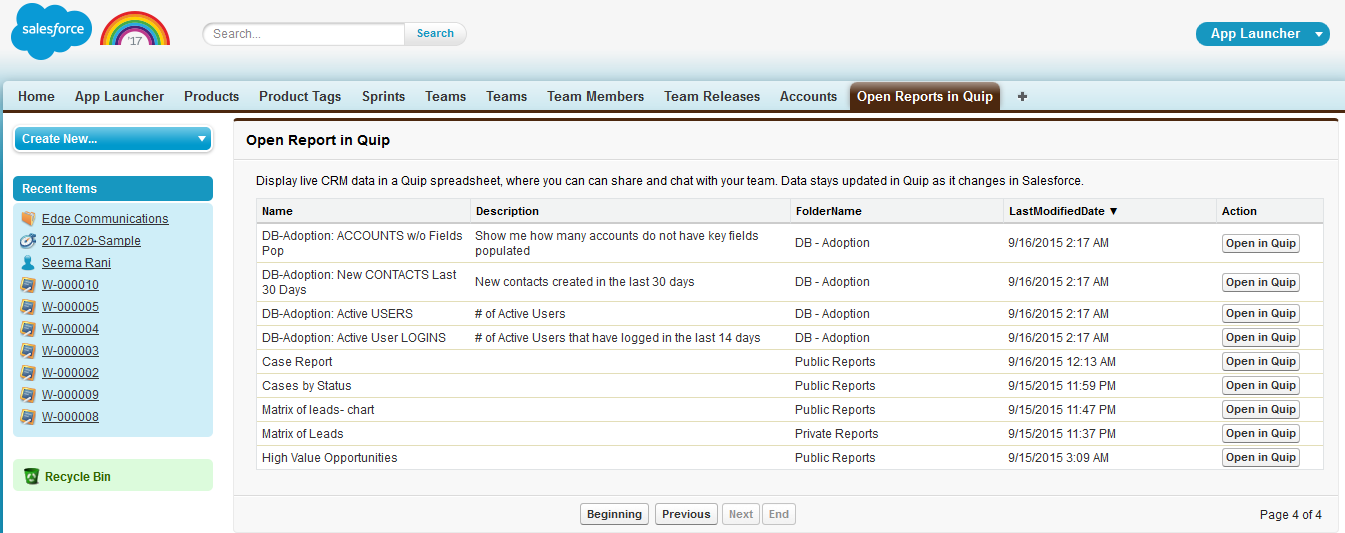The height and width of the screenshot is (533, 1345).
Task: Open the Product Tags tab
Action: [x=300, y=97]
